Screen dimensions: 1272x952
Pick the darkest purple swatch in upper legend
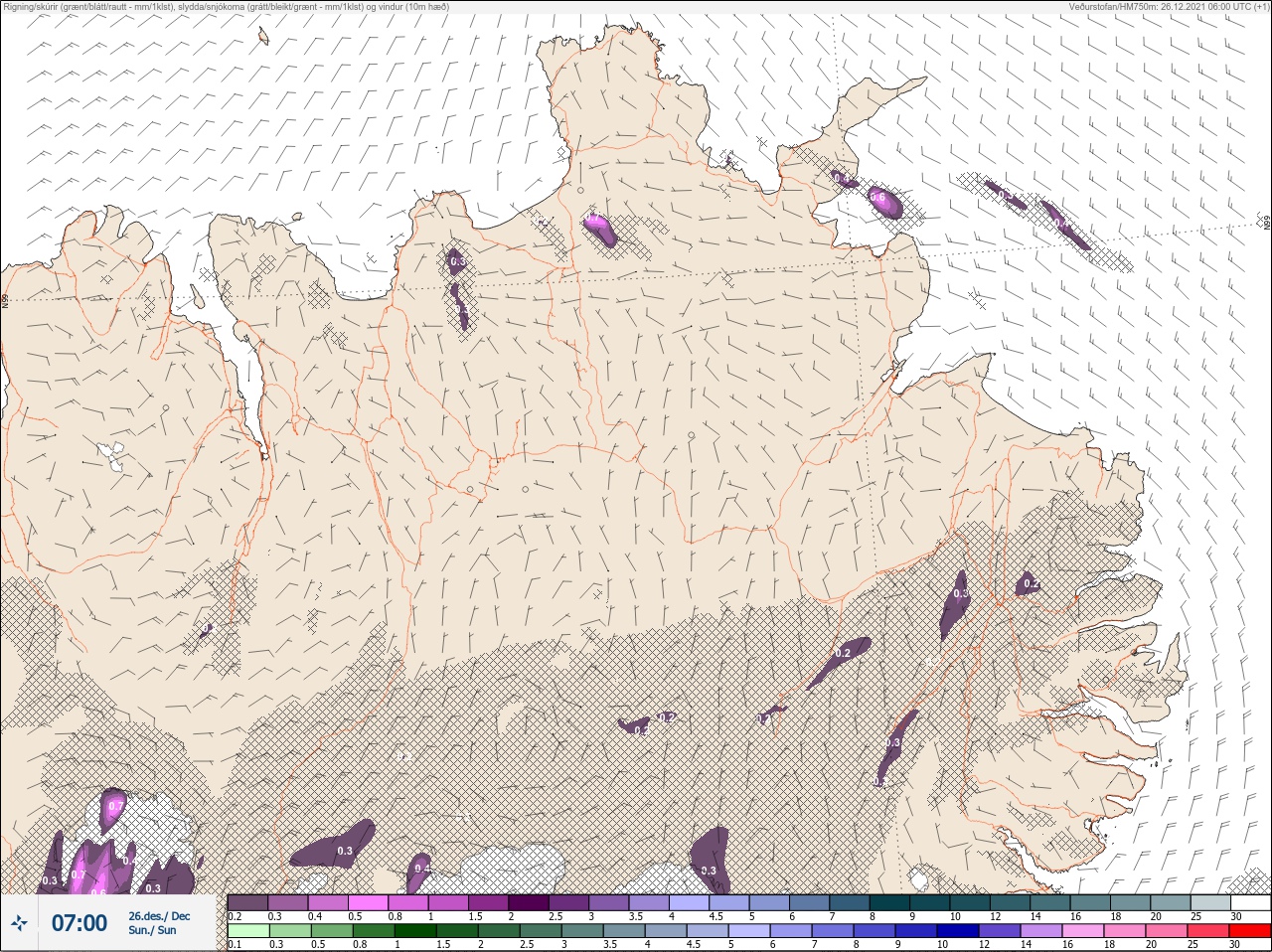[529, 903]
